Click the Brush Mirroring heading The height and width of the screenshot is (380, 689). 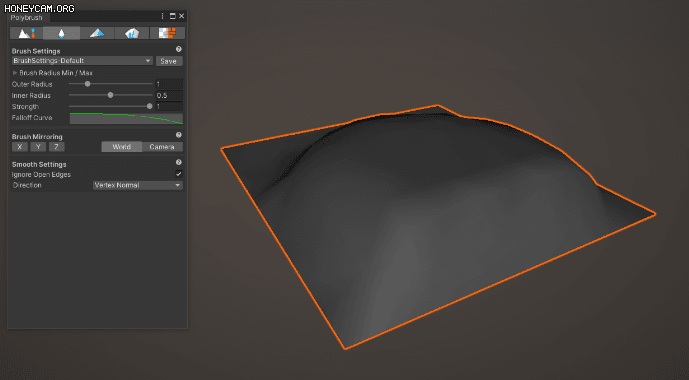click(x=37, y=137)
